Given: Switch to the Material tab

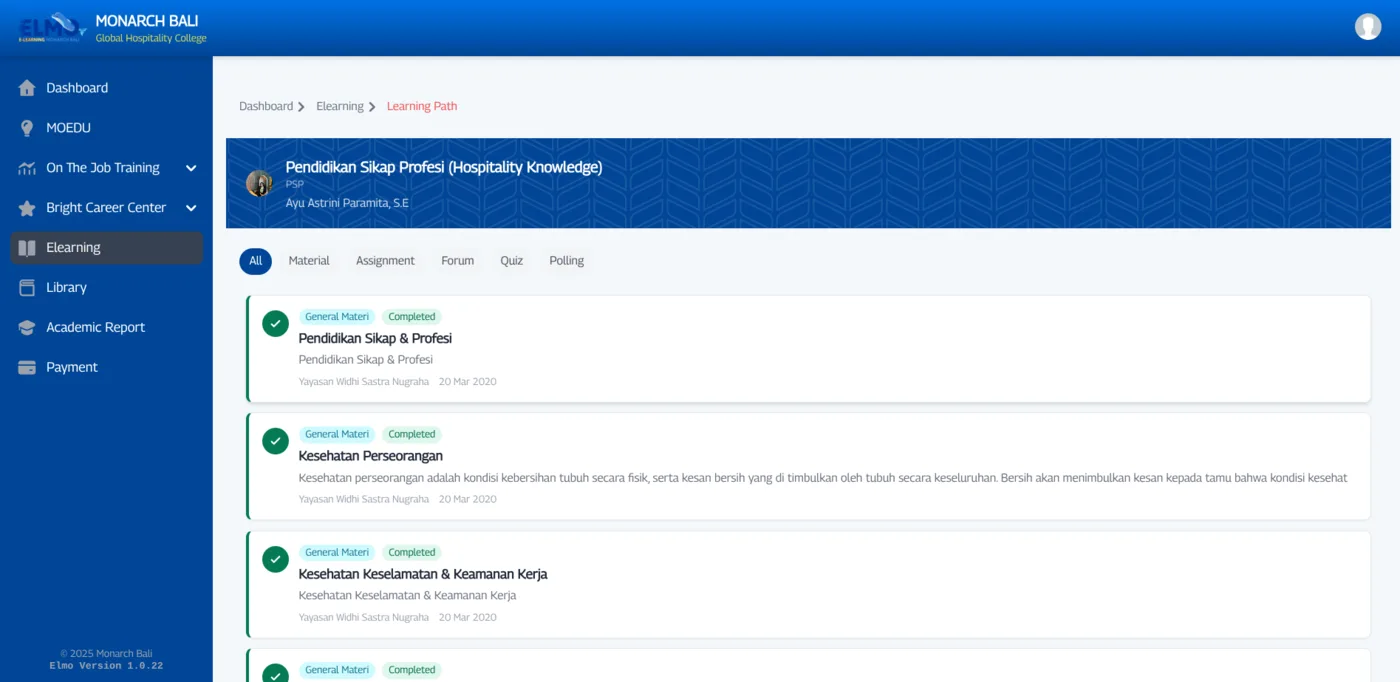Looking at the screenshot, I should click(309, 261).
